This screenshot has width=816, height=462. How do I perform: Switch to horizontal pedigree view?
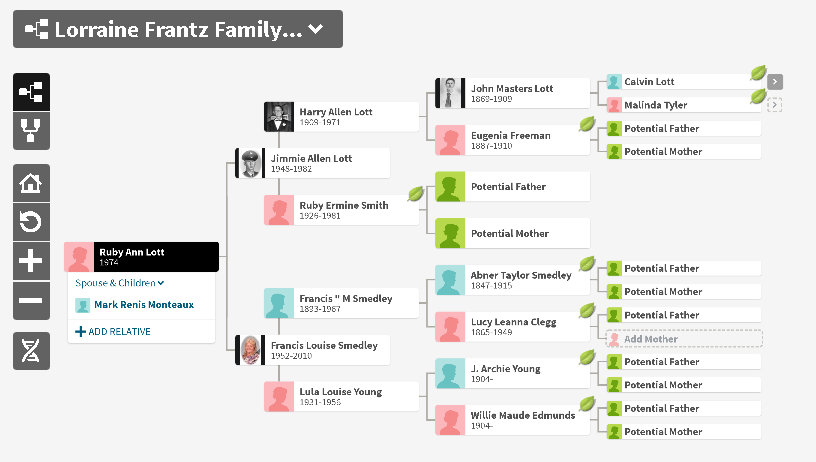pyautogui.click(x=31, y=91)
